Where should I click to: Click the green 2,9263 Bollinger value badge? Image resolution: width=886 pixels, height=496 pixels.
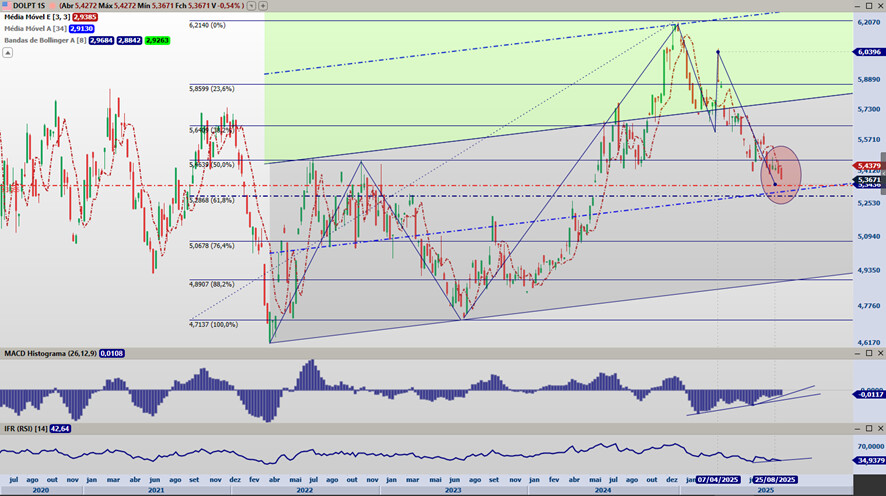tap(157, 40)
